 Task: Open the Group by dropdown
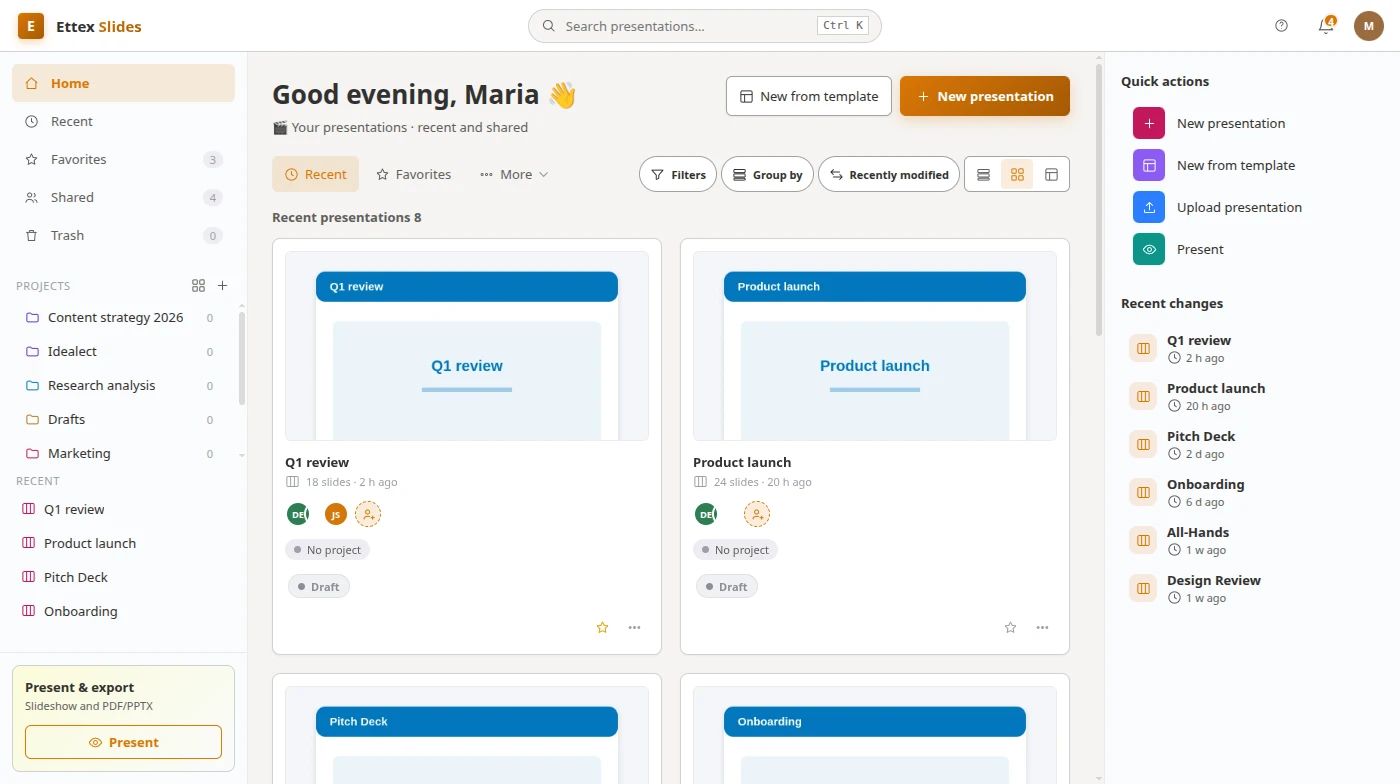point(767,174)
